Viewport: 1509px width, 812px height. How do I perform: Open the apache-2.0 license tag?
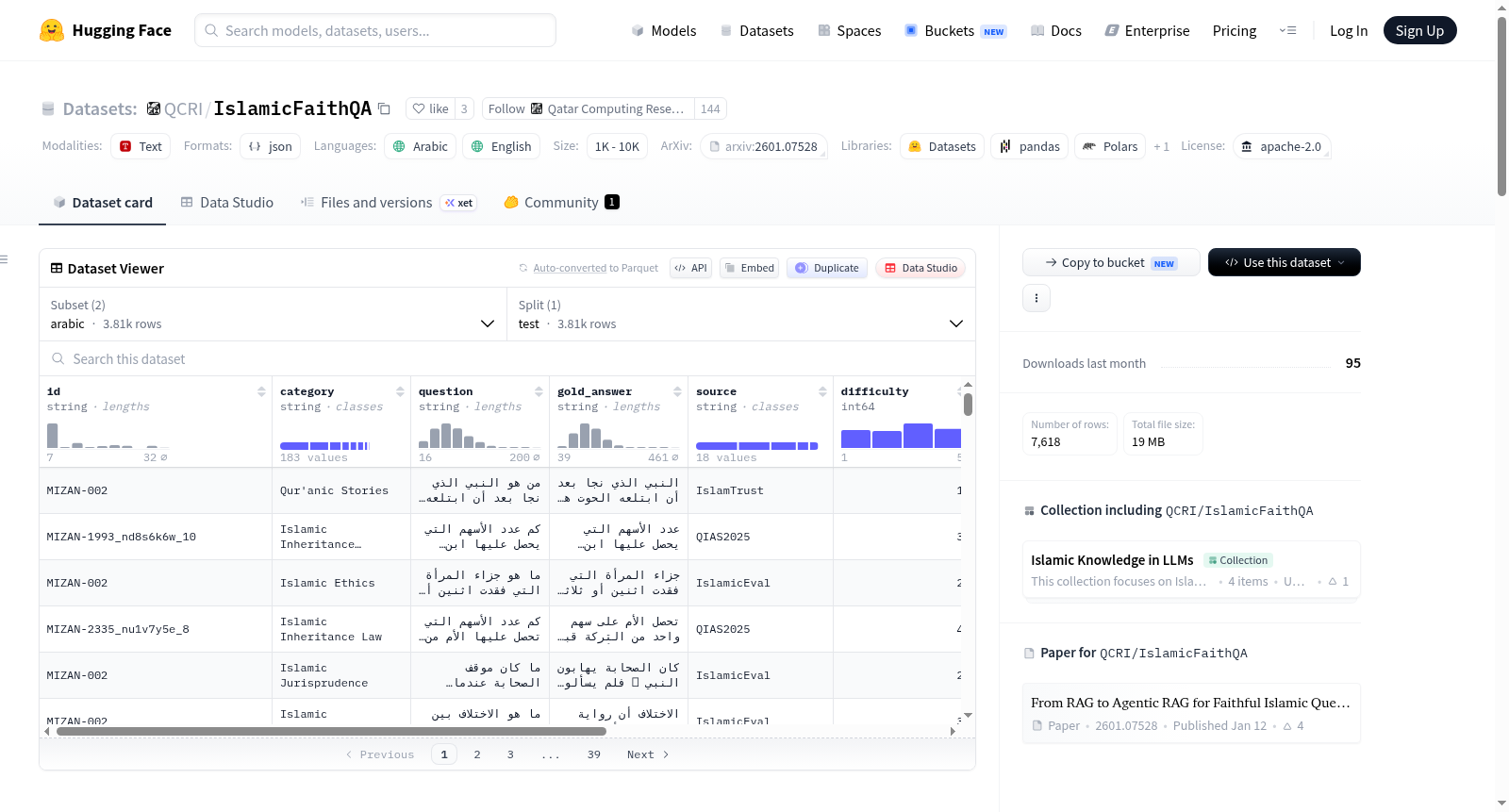1282,146
